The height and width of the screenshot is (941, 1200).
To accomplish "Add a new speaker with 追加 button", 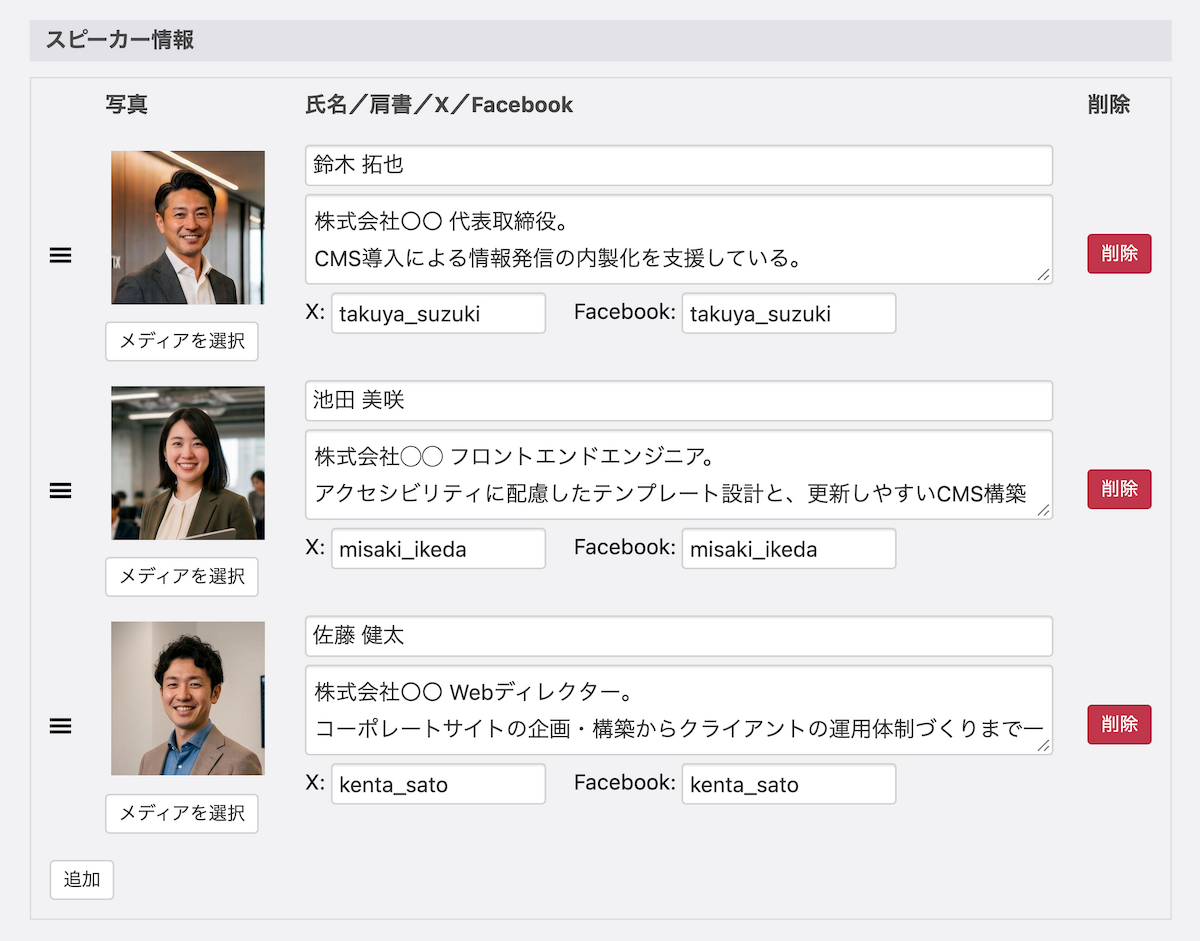I will click(x=82, y=880).
